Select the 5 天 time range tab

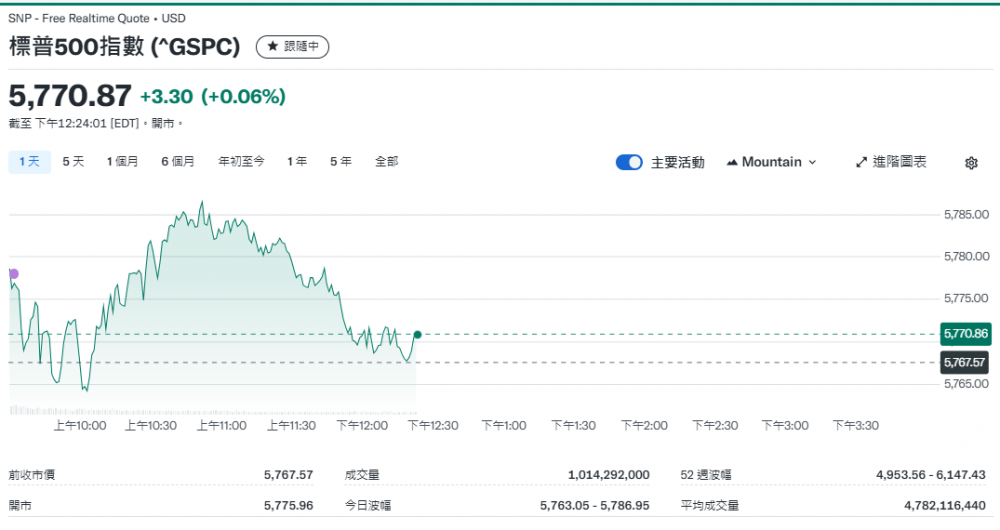[x=73, y=161]
